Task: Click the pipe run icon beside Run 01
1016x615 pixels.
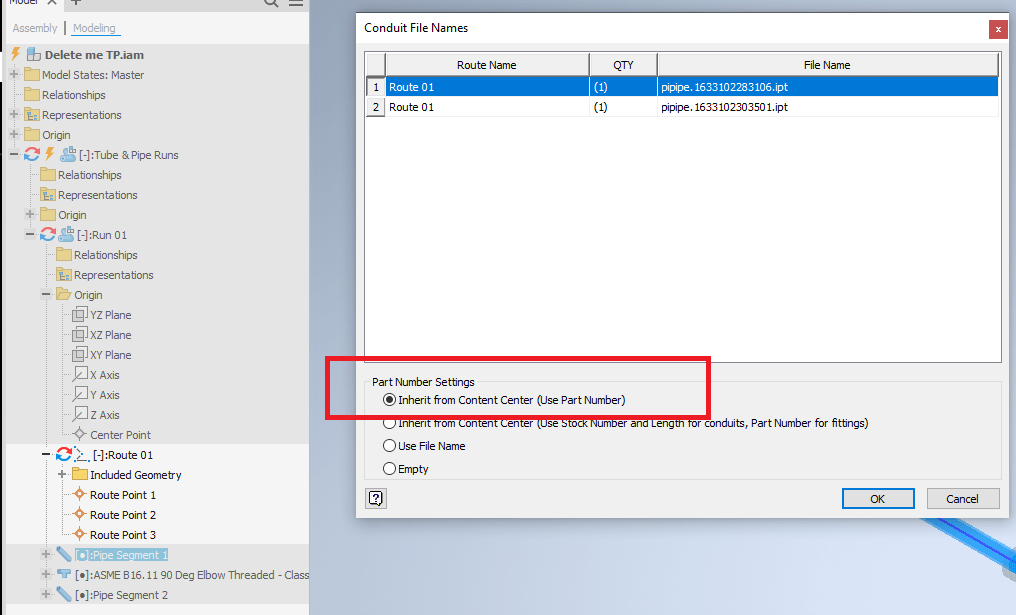Action: pyautogui.click(x=66, y=235)
